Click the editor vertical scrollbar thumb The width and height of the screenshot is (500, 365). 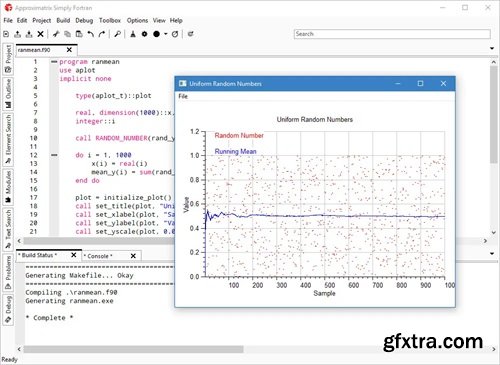pyautogui.click(x=494, y=114)
